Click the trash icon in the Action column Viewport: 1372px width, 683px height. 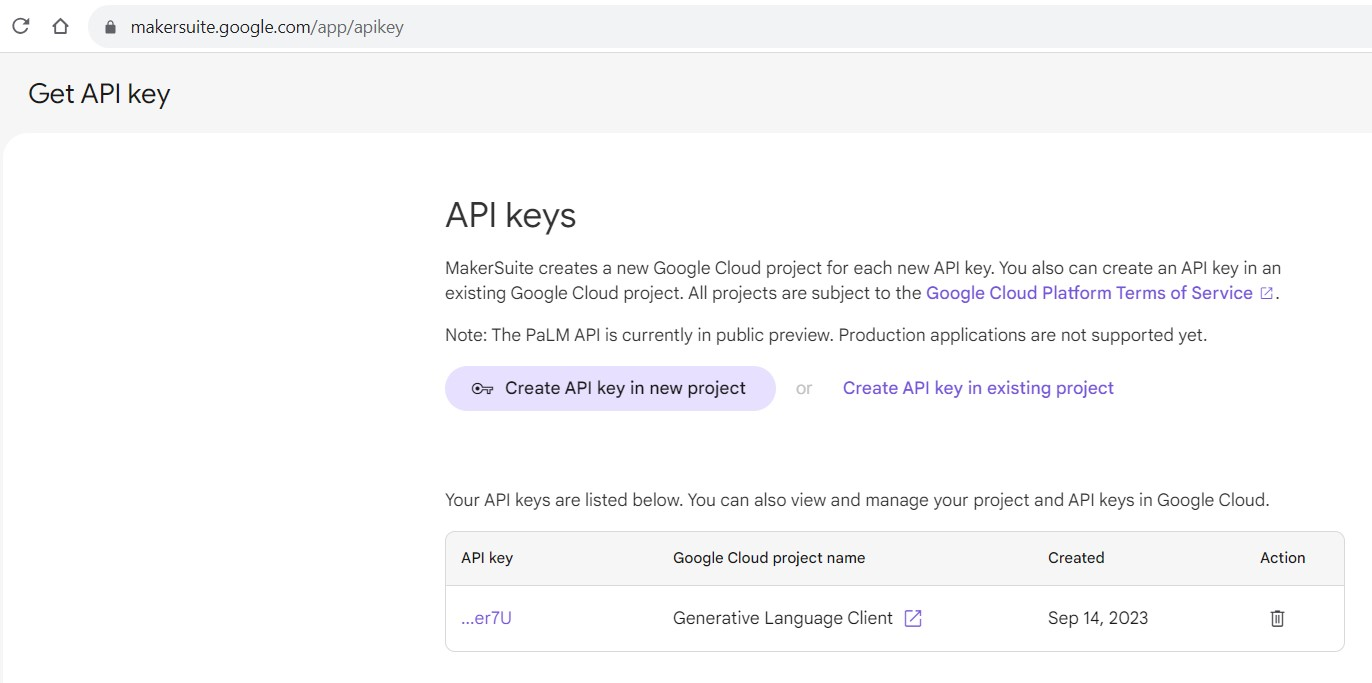(x=1277, y=618)
